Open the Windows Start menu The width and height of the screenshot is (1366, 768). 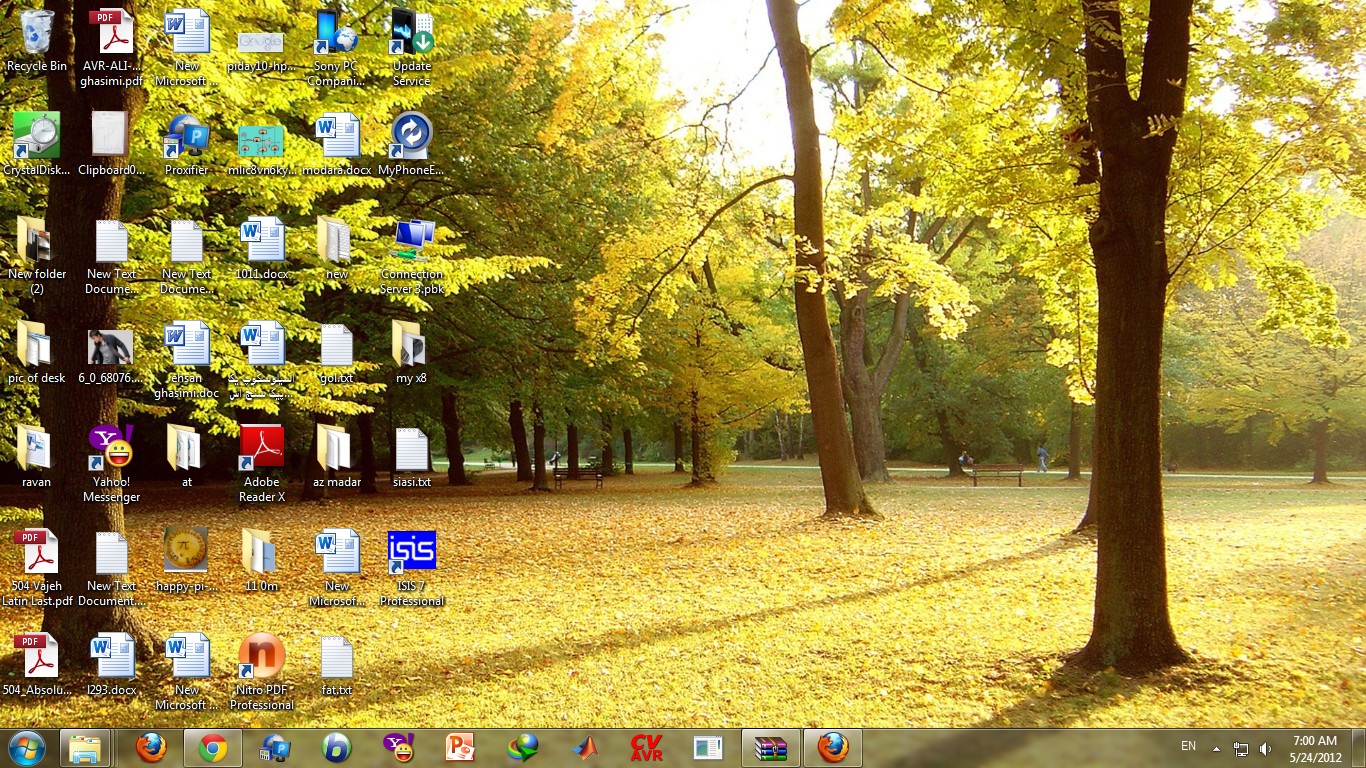(x=26, y=748)
